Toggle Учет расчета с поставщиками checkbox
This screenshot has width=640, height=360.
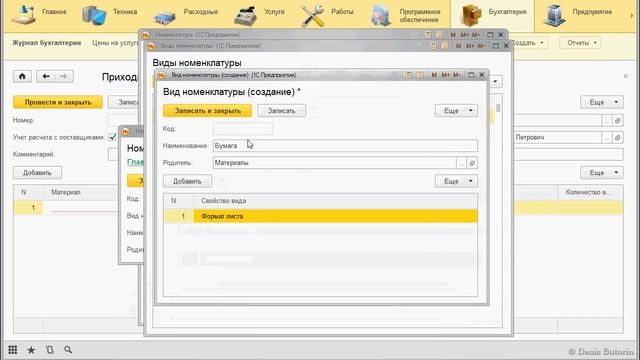click(x=112, y=137)
